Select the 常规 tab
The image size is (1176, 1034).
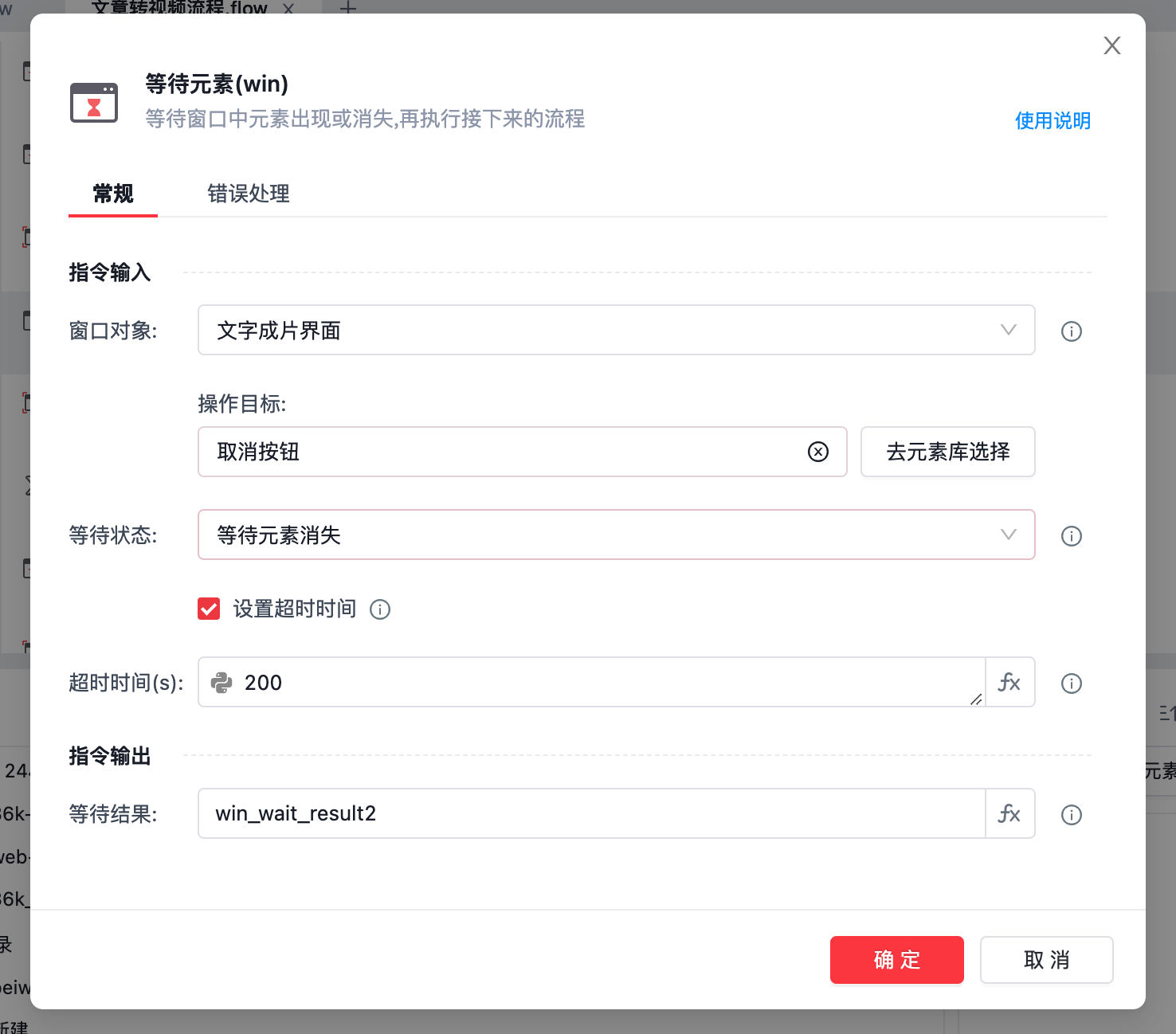tap(113, 194)
